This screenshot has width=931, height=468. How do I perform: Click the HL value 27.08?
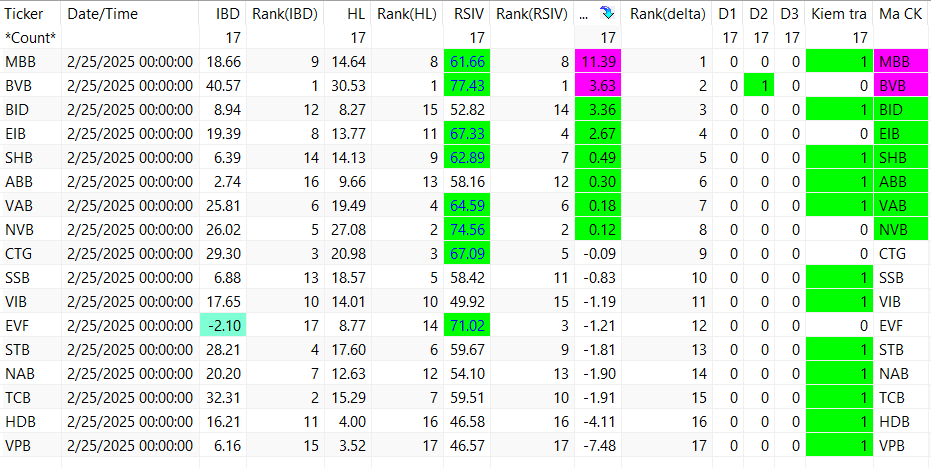(x=347, y=230)
